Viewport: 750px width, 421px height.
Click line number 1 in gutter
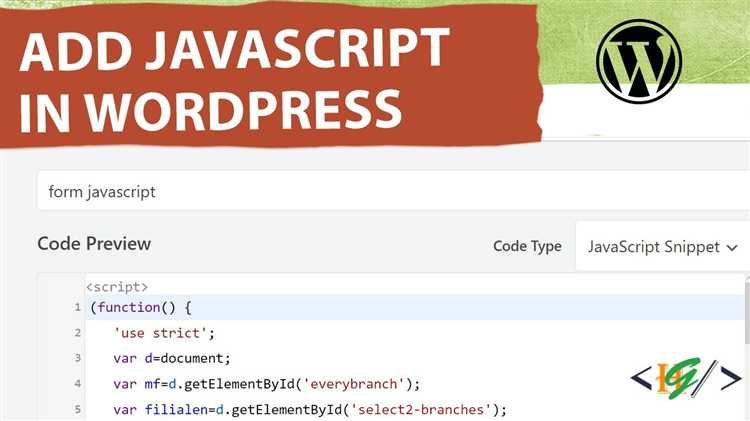[x=77, y=307]
